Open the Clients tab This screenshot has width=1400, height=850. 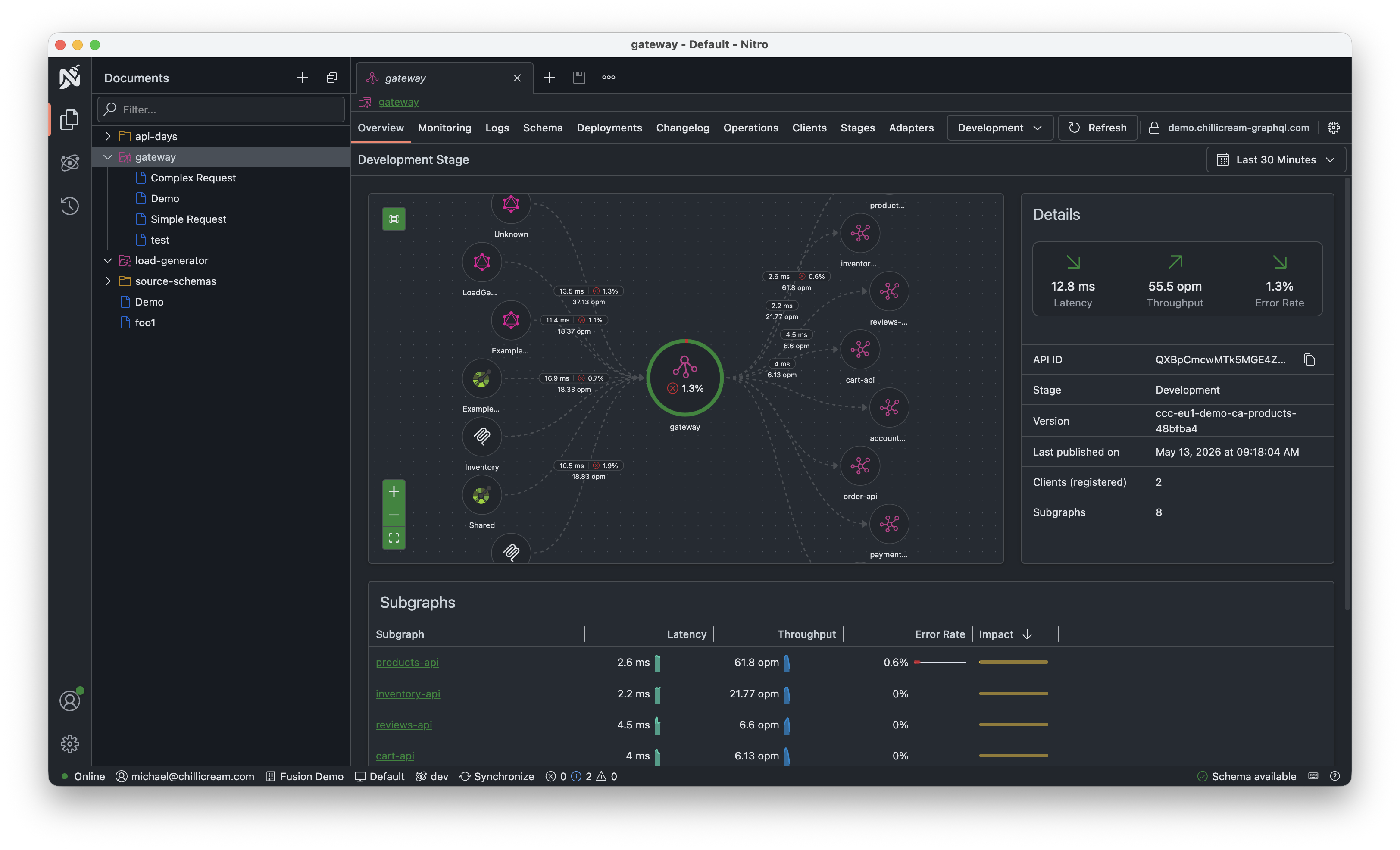pos(809,128)
